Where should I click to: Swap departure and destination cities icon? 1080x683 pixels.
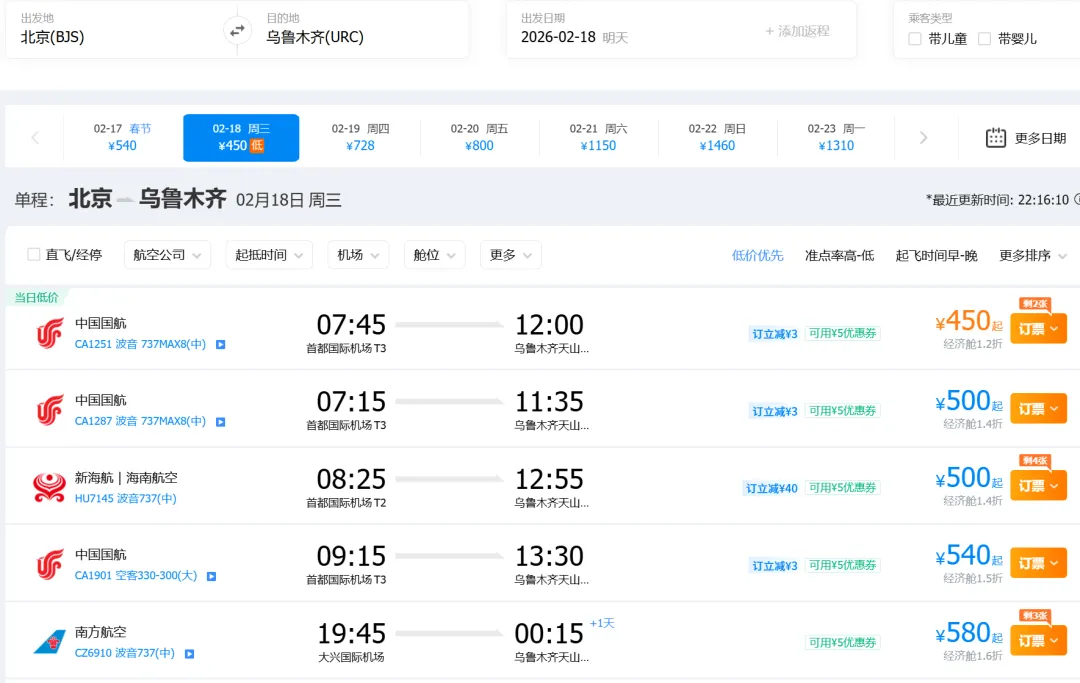click(x=237, y=31)
